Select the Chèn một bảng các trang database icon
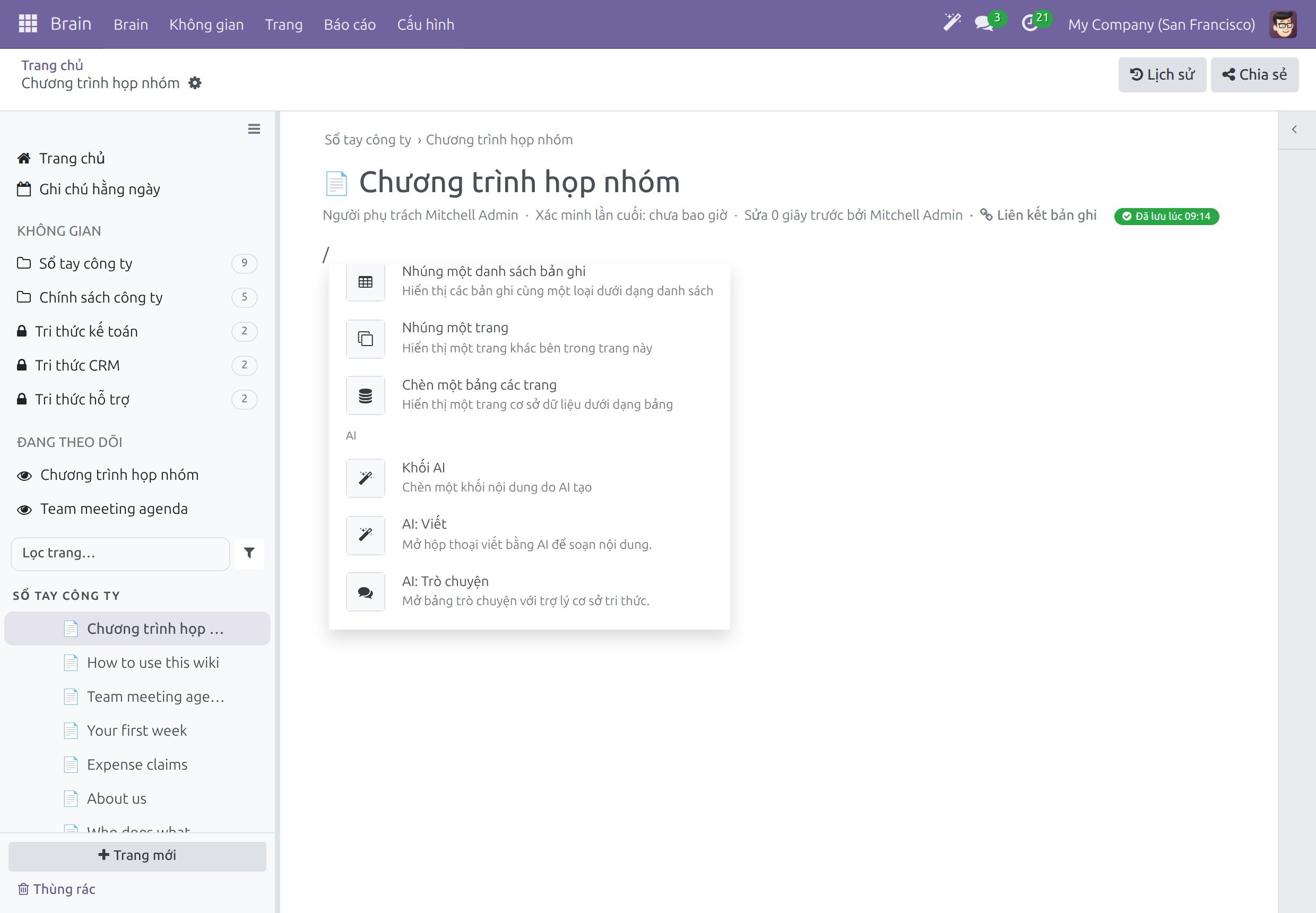This screenshot has height=913, width=1316. click(x=366, y=395)
